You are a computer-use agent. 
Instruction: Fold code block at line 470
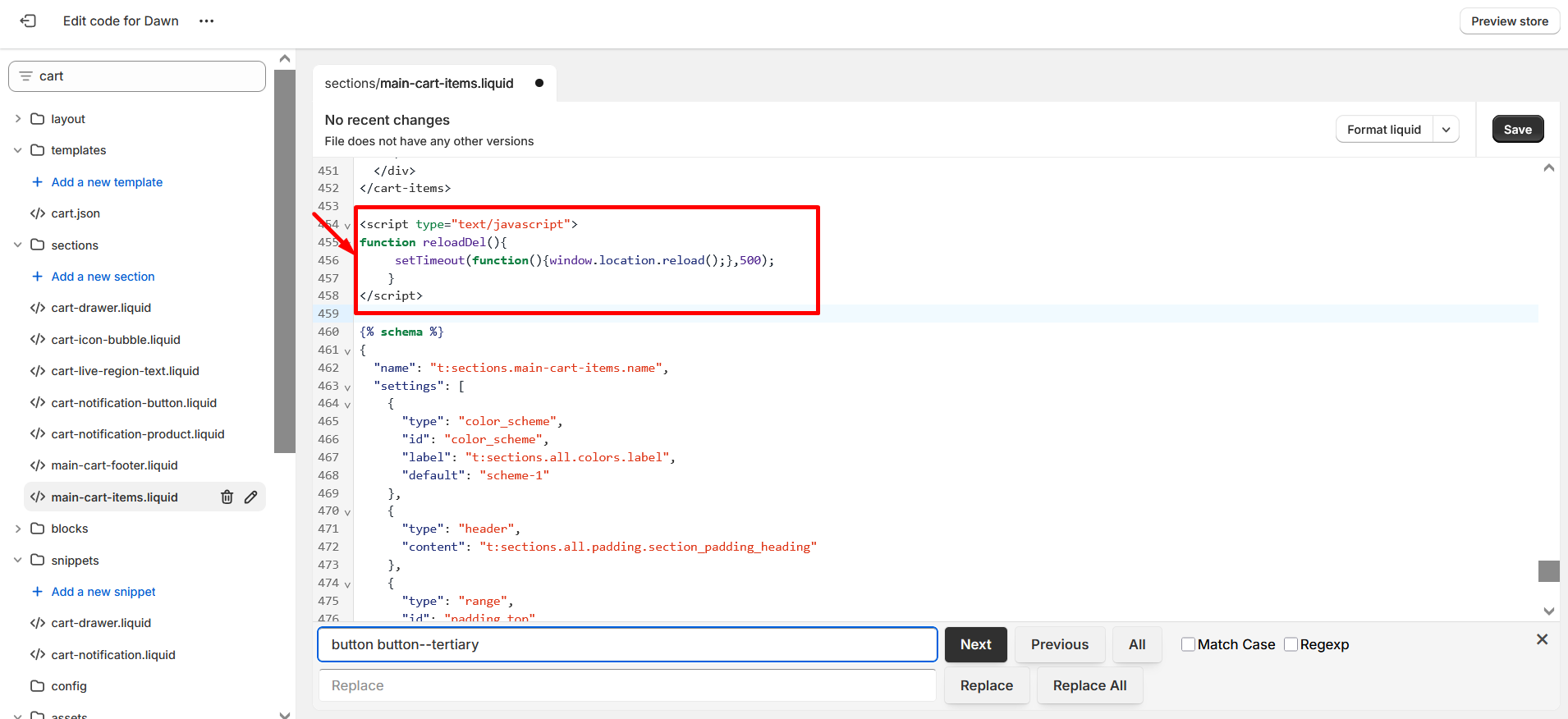click(x=347, y=511)
